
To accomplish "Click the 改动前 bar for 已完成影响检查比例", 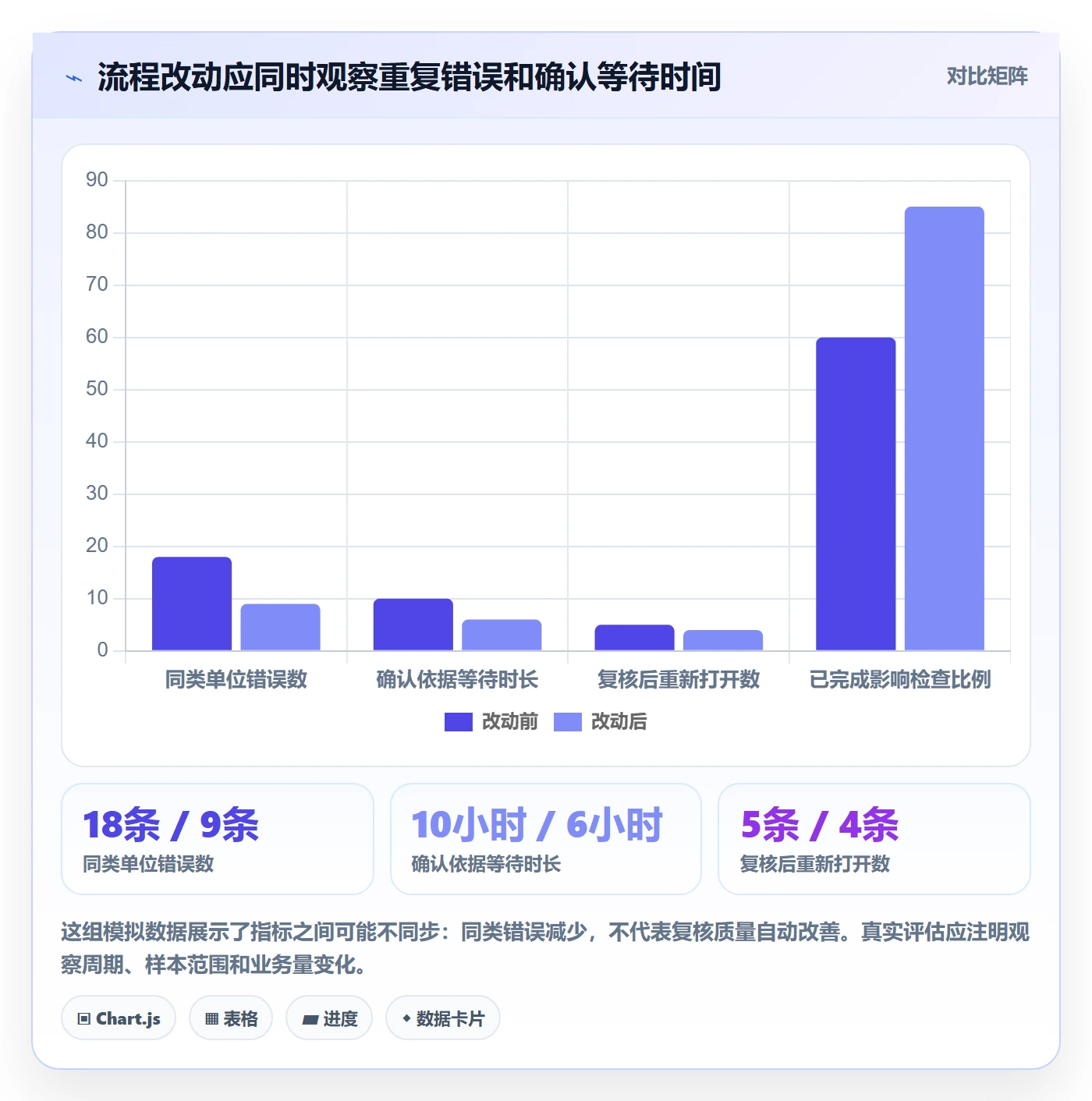I will coord(856,494).
